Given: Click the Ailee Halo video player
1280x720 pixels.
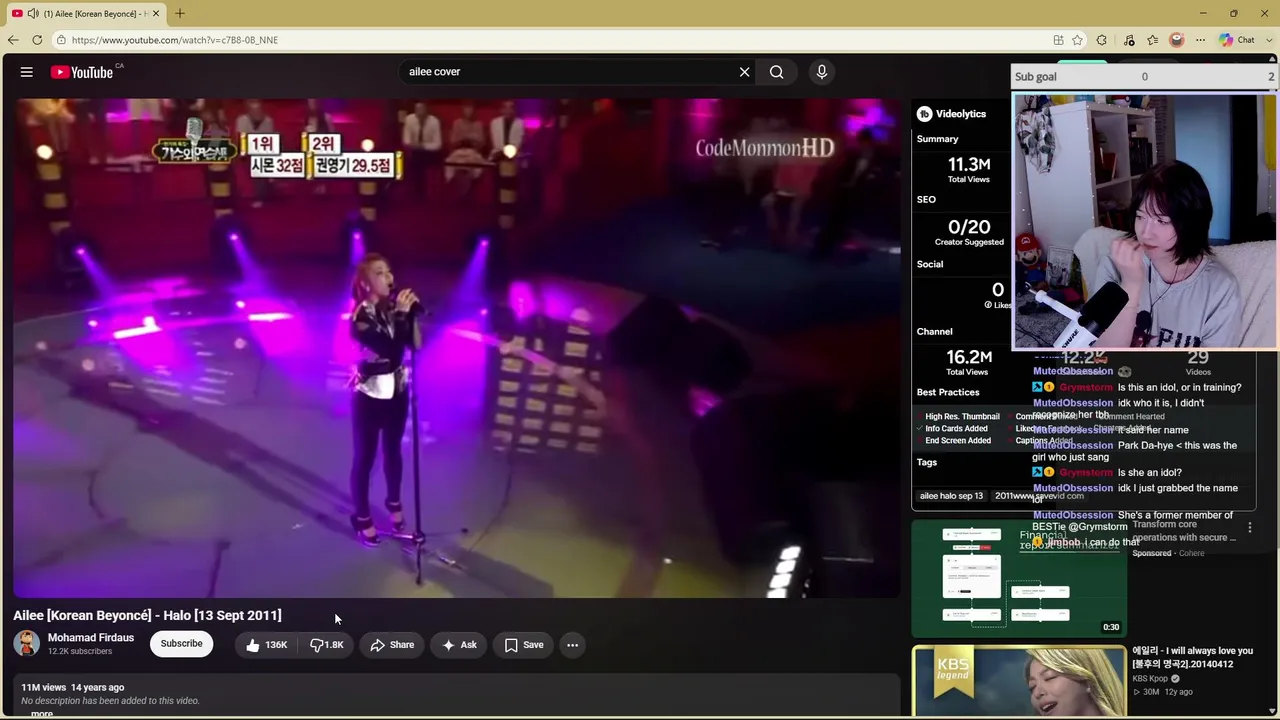Looking at the screenshot, I should click(457, 348).
